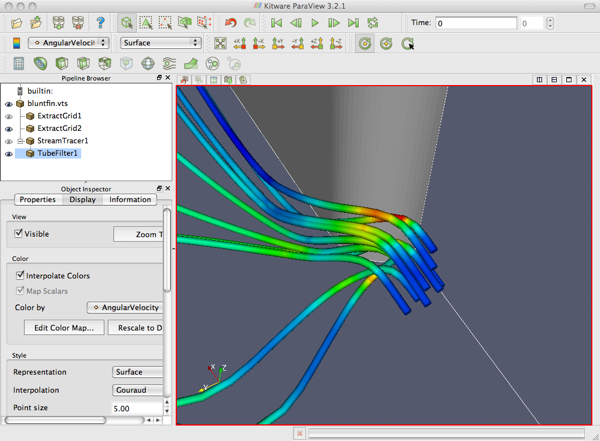Set view direction to +Z

point(316,43)
